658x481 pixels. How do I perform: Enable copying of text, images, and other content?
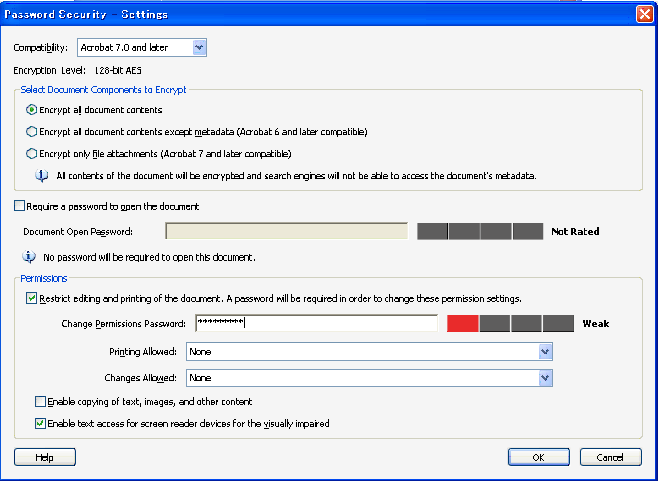[41, 401]
